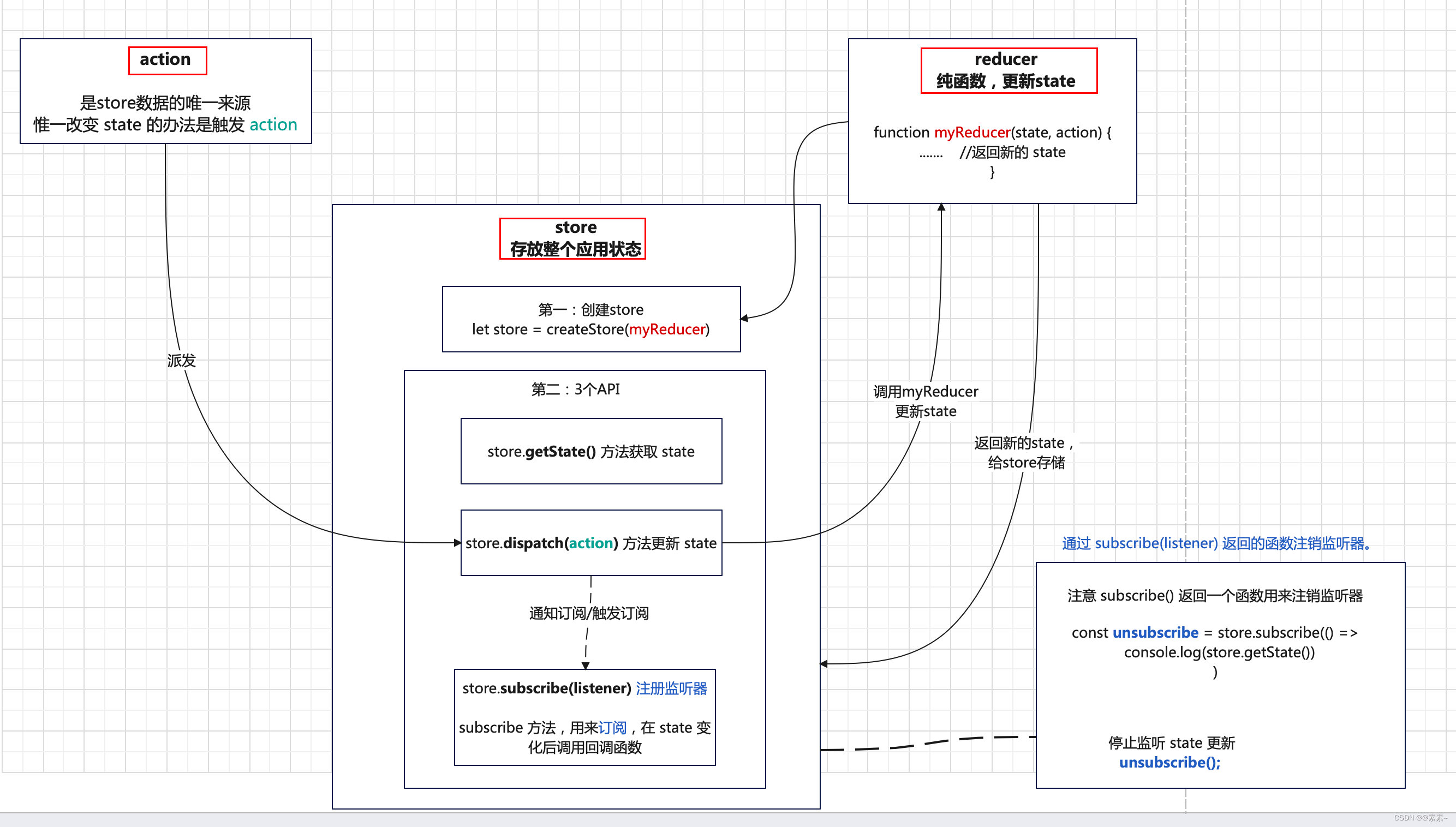Click the '通知订阅/触发订阅' connector label
Image resolution: width=1456 pixels, height=827 pixels.
click(x=589, y=614)
